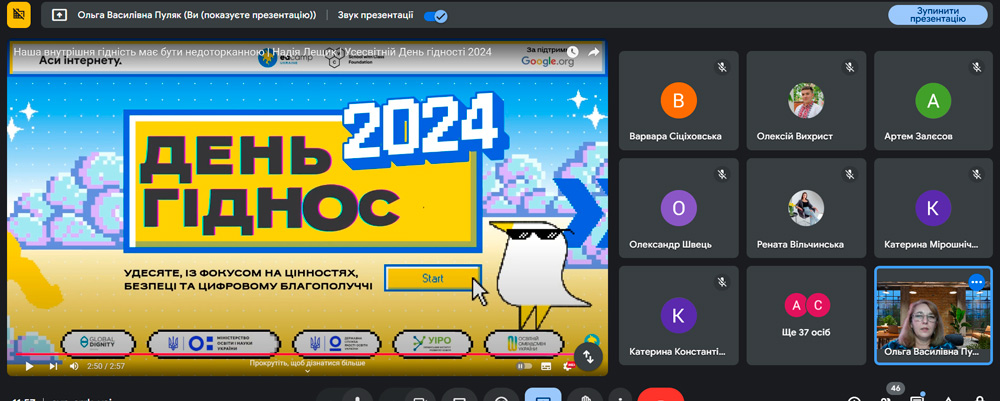The height and width of the screenshot is (401, 1000).
Task: Expand 'Прокрутіть, щоб дізнатися більше' chevron
Action: (x=307, y=371)
